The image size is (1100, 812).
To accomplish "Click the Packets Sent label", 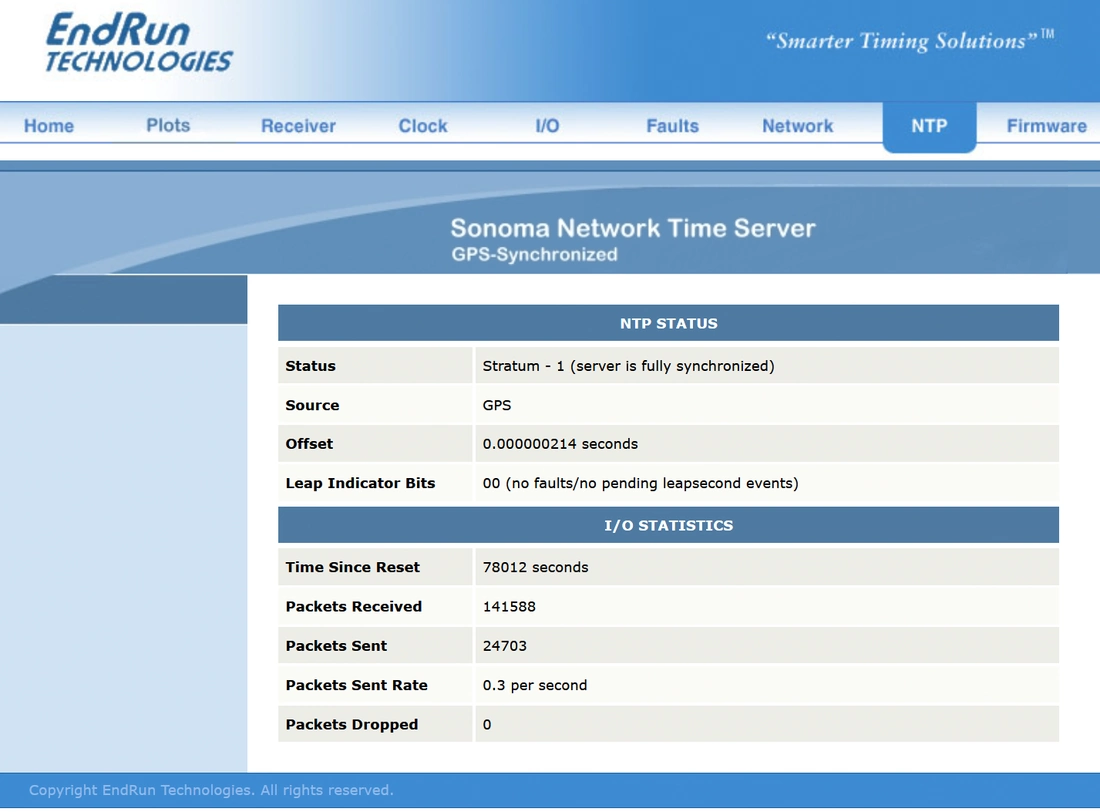I will [336, 646].
